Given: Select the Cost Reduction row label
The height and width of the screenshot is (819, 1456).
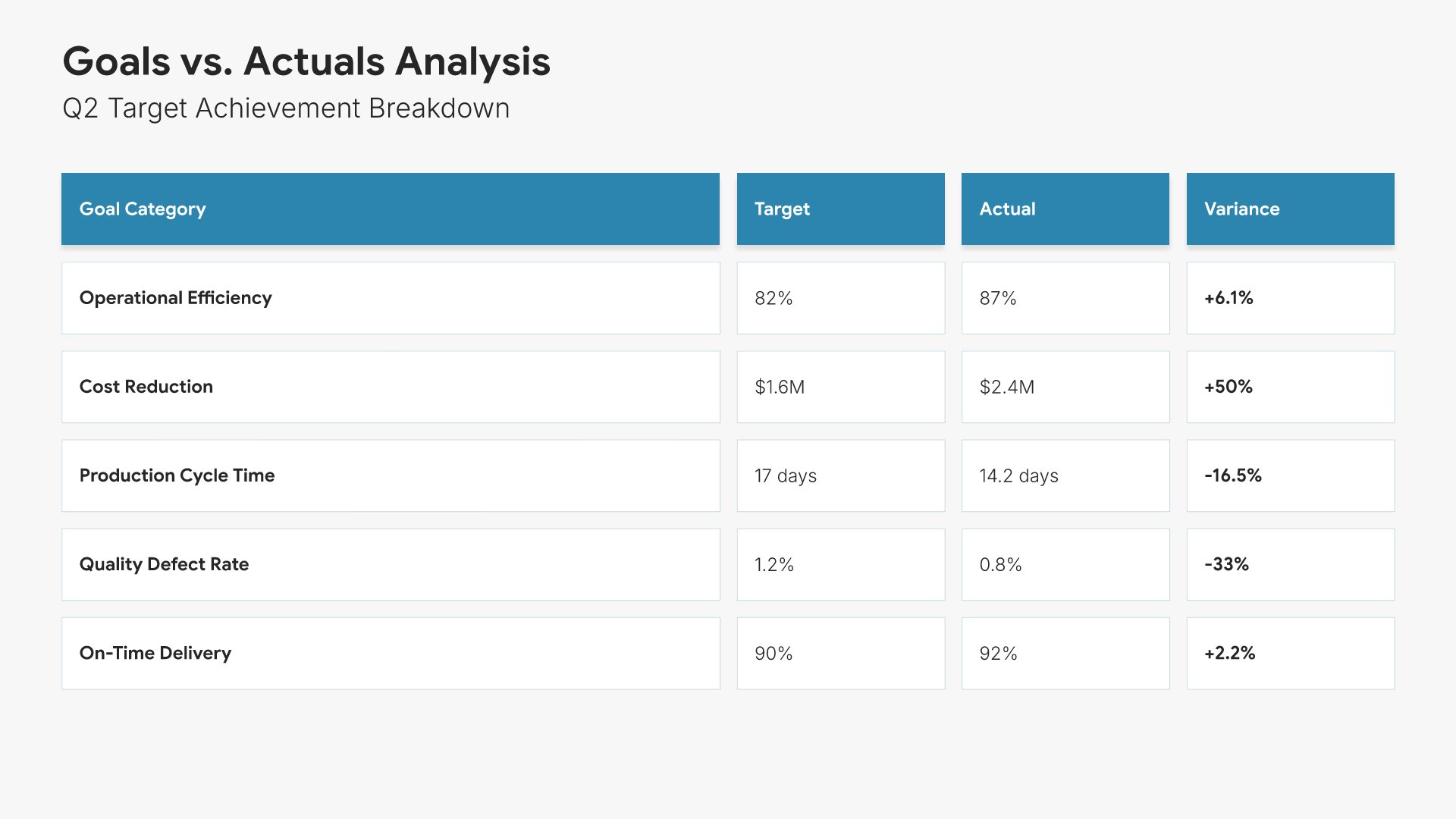Looking at the screenshot, I should click(x=146, y=387).
